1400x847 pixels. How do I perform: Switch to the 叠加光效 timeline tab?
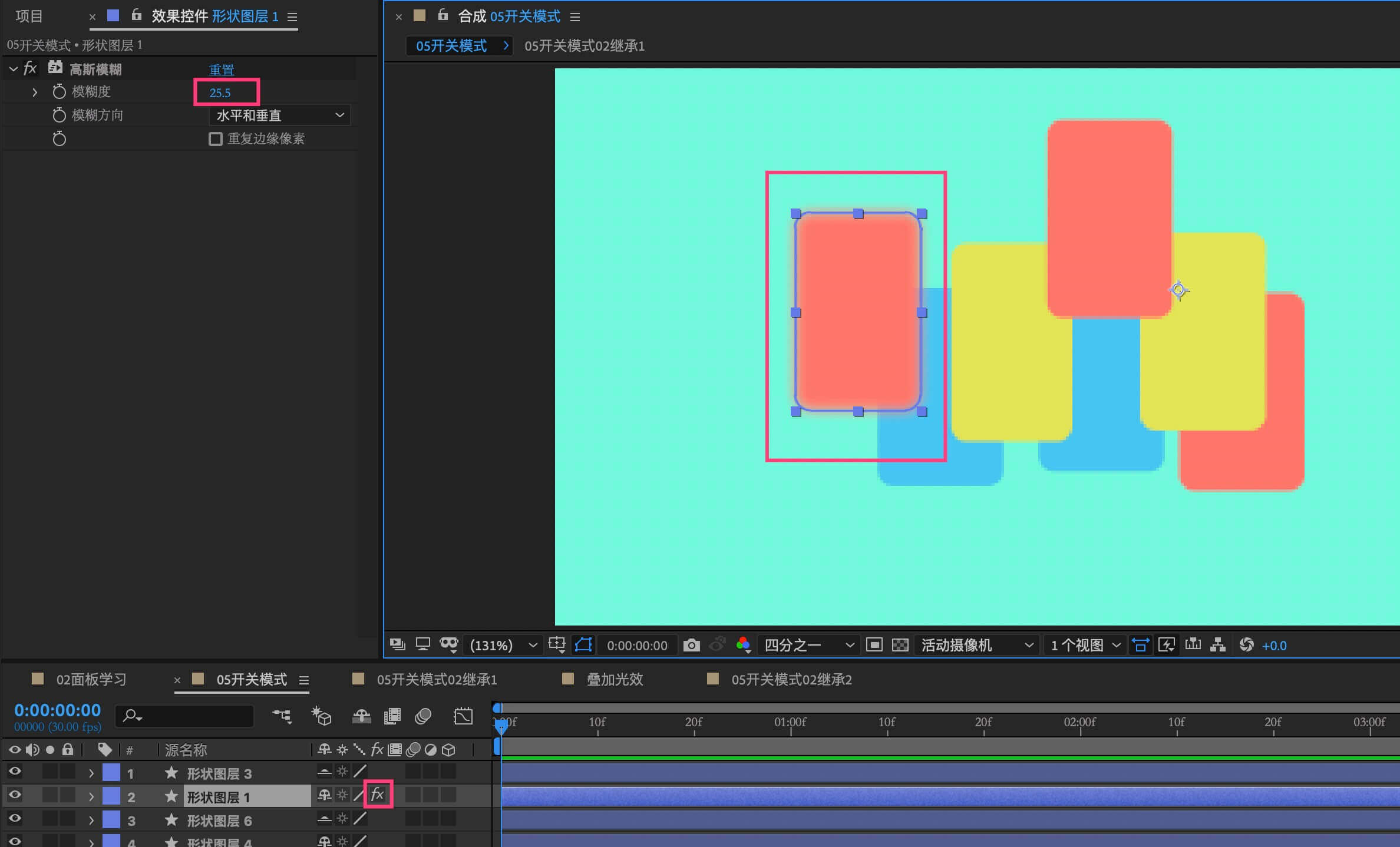(x=615, y=680)
